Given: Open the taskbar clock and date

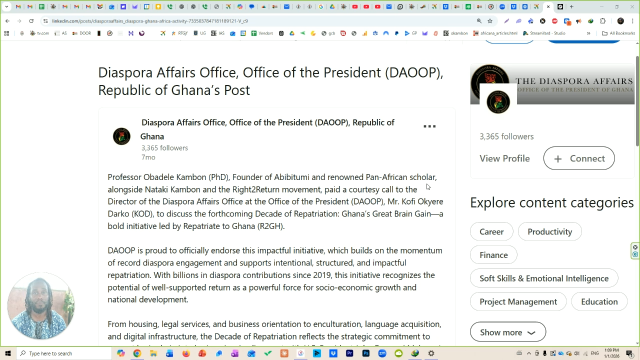Looking at the screenshot, I should coord(612,353).
